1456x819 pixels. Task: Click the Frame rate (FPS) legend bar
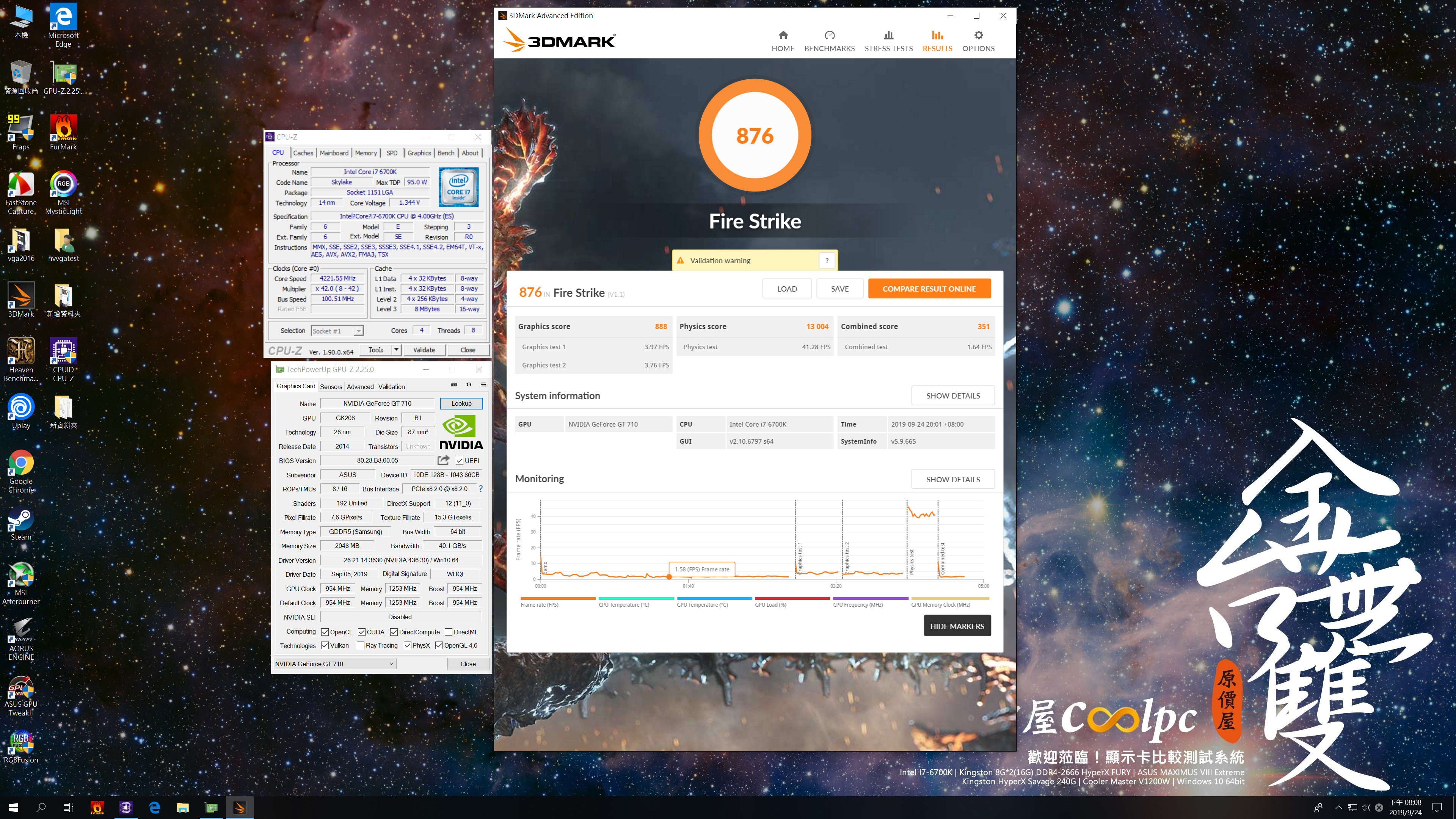click(558, 598)
